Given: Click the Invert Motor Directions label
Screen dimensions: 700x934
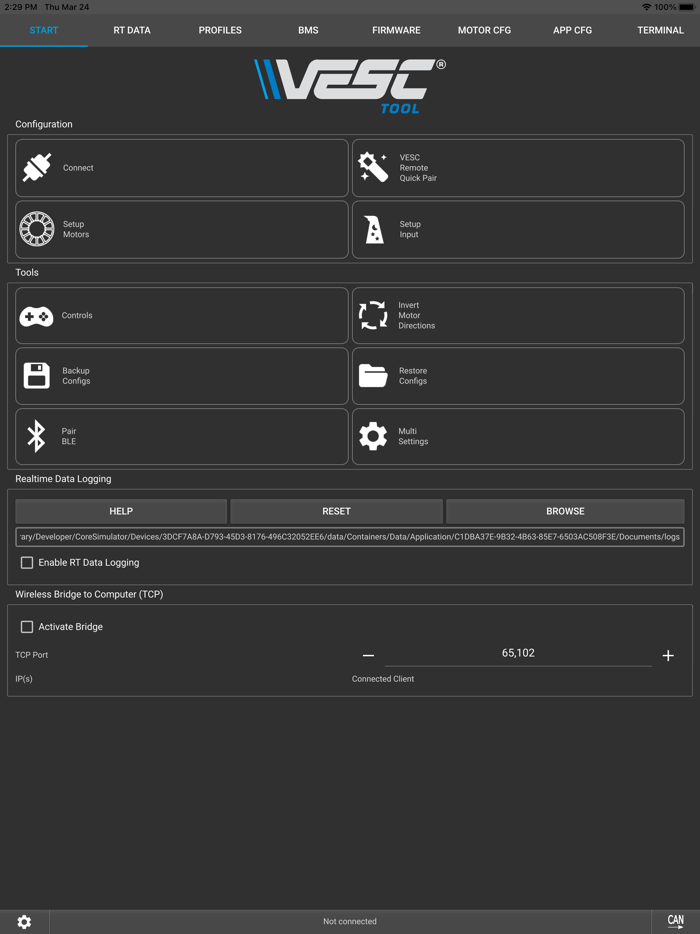Looking at the screenshot, I should (416, 315).
